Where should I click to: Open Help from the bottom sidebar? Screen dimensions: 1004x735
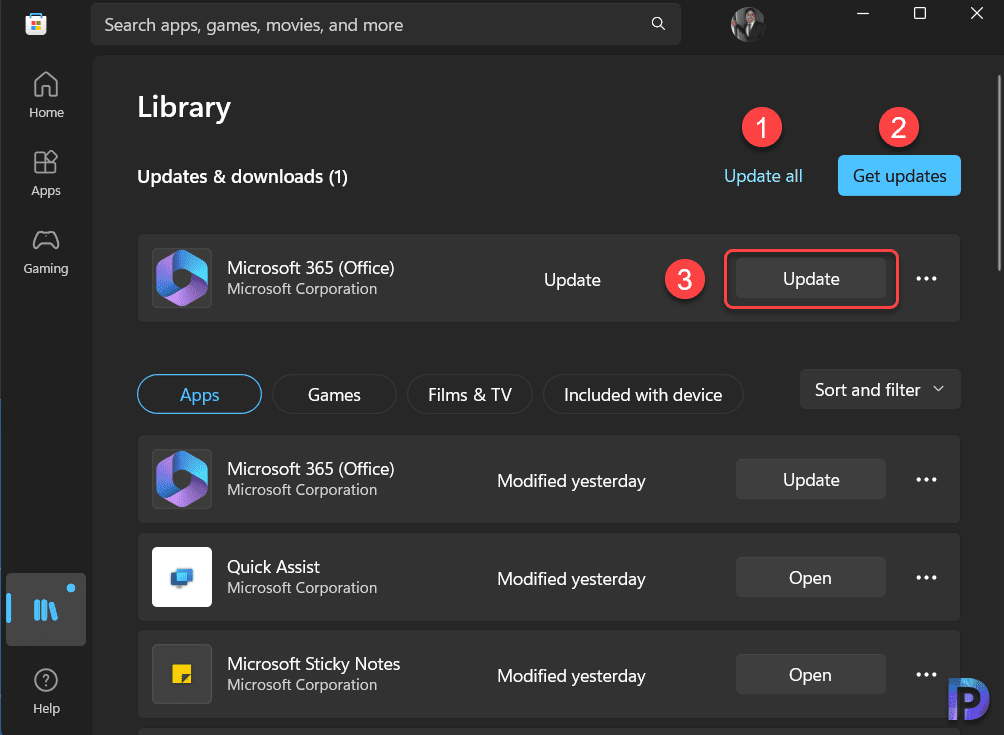45,690
